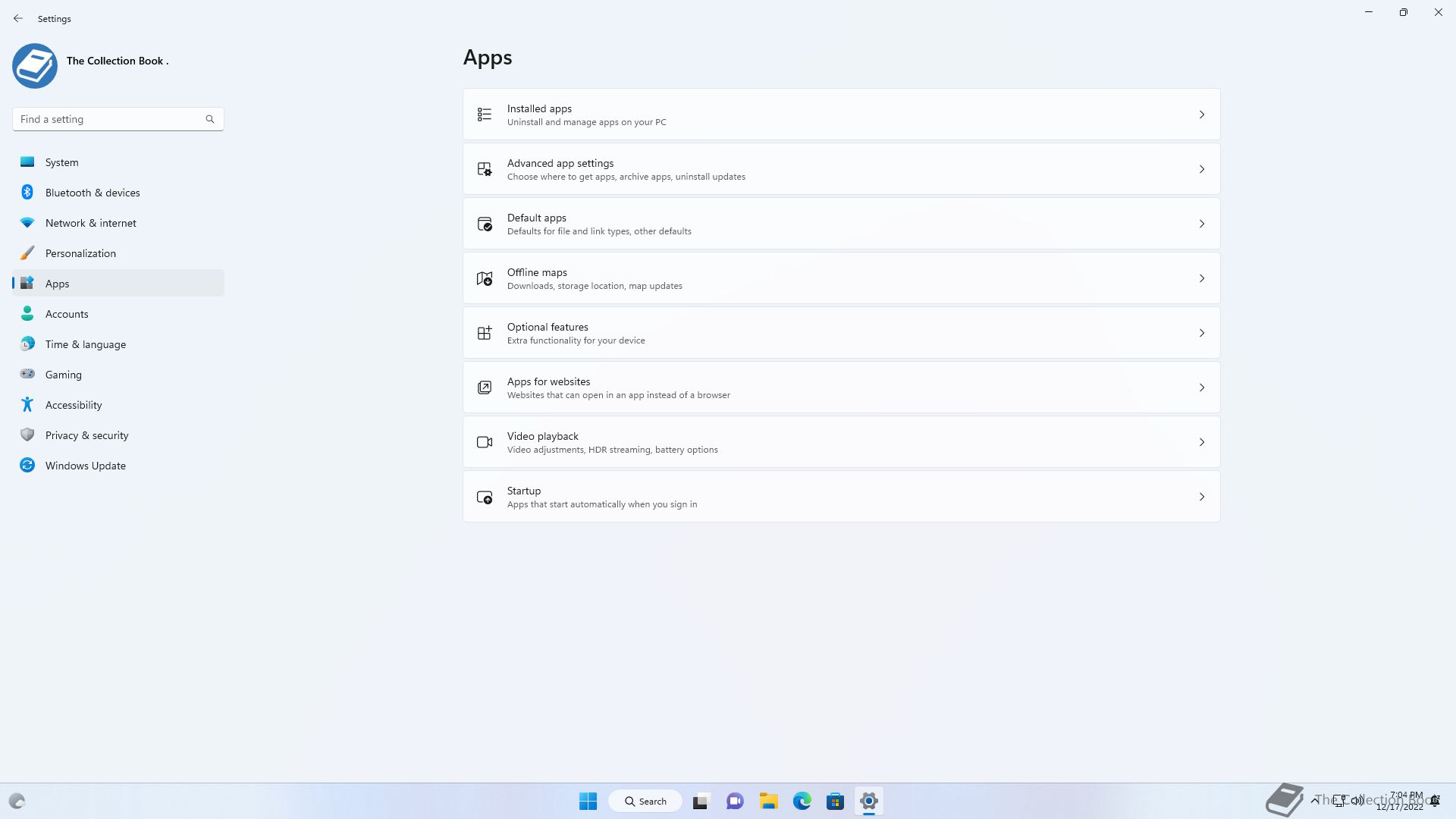Click the Optional features grid icon
This screenshot has width=1456, height=819.
485,333
